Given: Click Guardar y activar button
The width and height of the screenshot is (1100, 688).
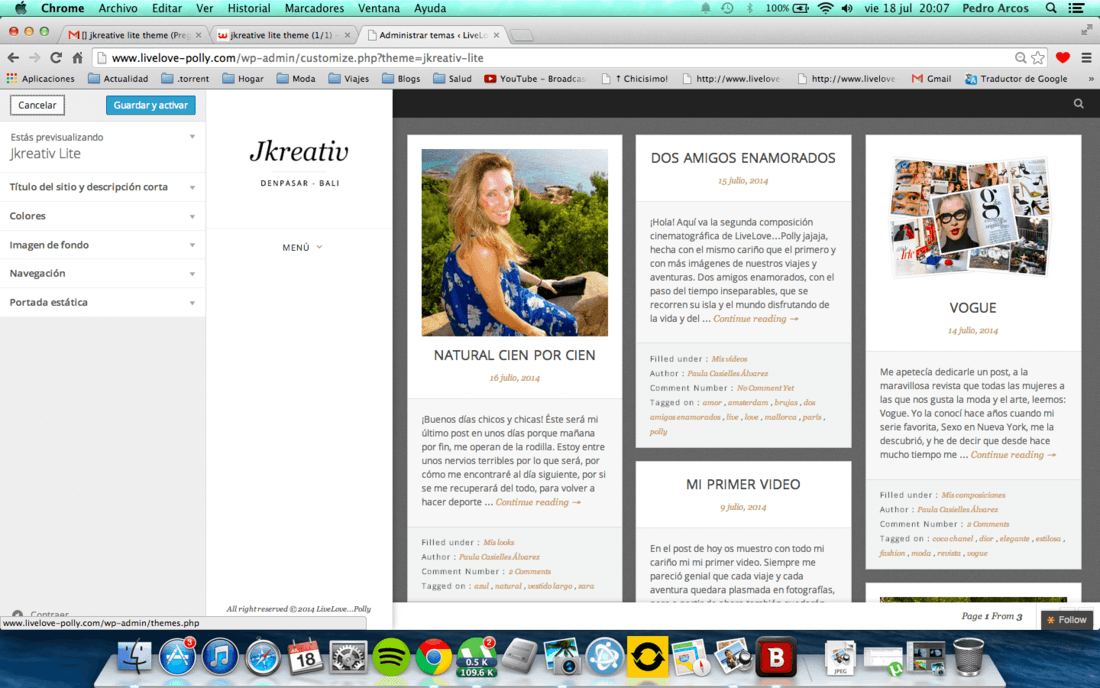Looking at the screenshot, I should (151, 105).
